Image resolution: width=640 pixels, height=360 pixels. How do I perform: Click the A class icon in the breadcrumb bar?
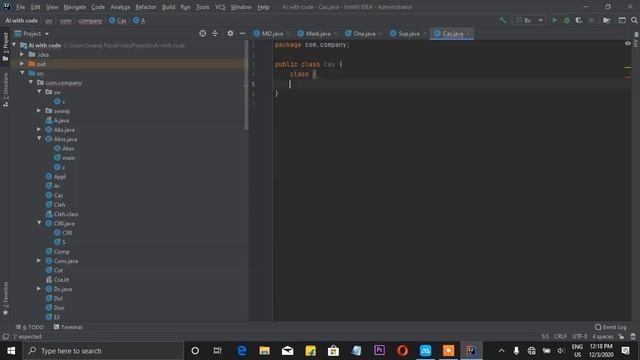point(136,20)
